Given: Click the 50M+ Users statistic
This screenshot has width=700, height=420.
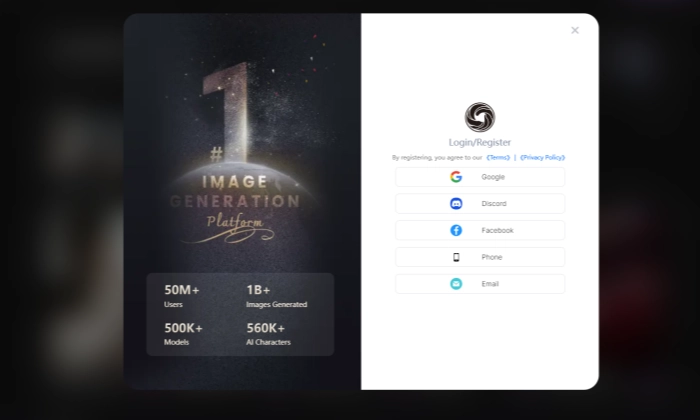Looking at the screenshot, I should (182, 296).
